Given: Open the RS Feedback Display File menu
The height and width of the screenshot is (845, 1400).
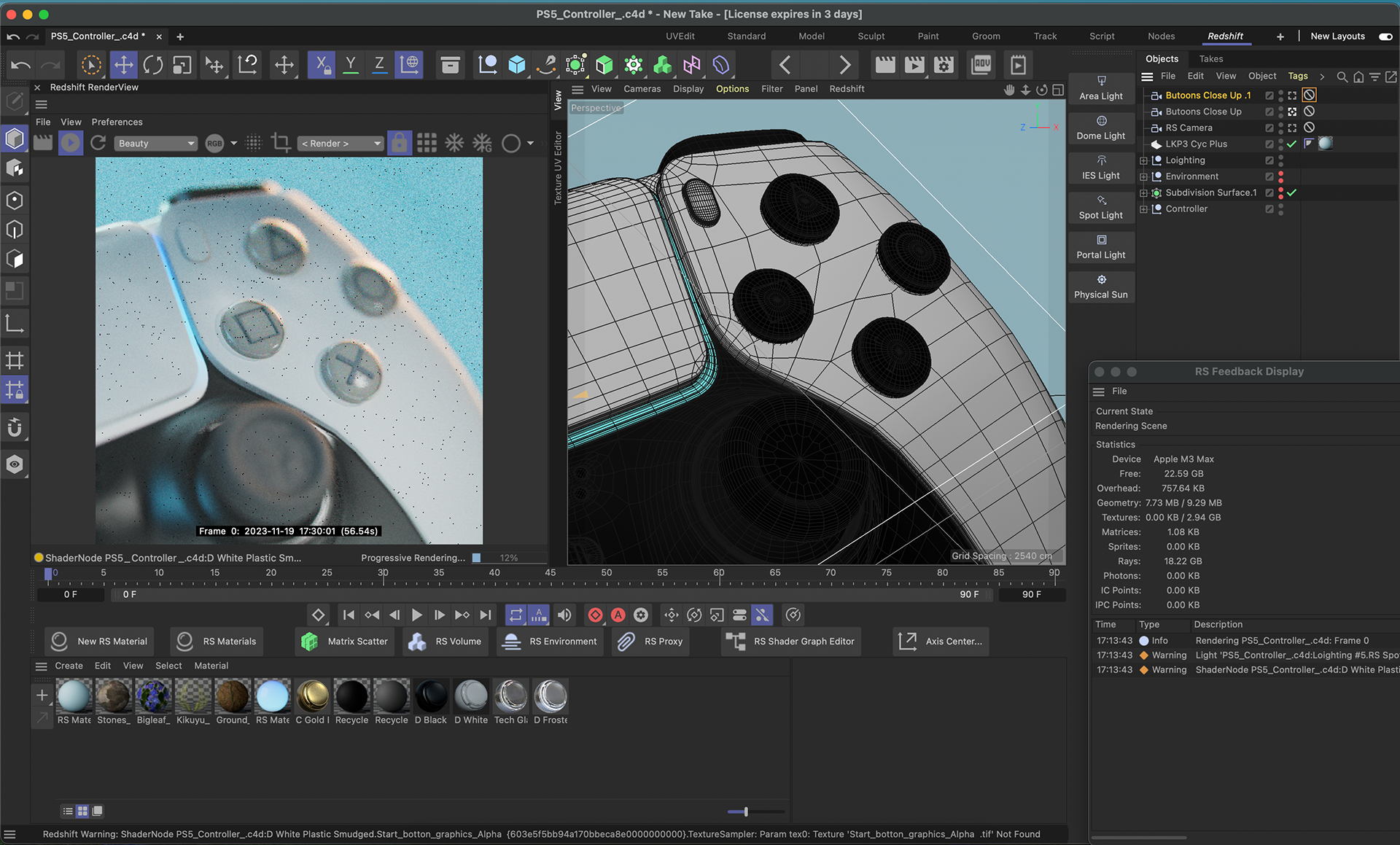Looking at the screenshot, I should coord(1119,392).
